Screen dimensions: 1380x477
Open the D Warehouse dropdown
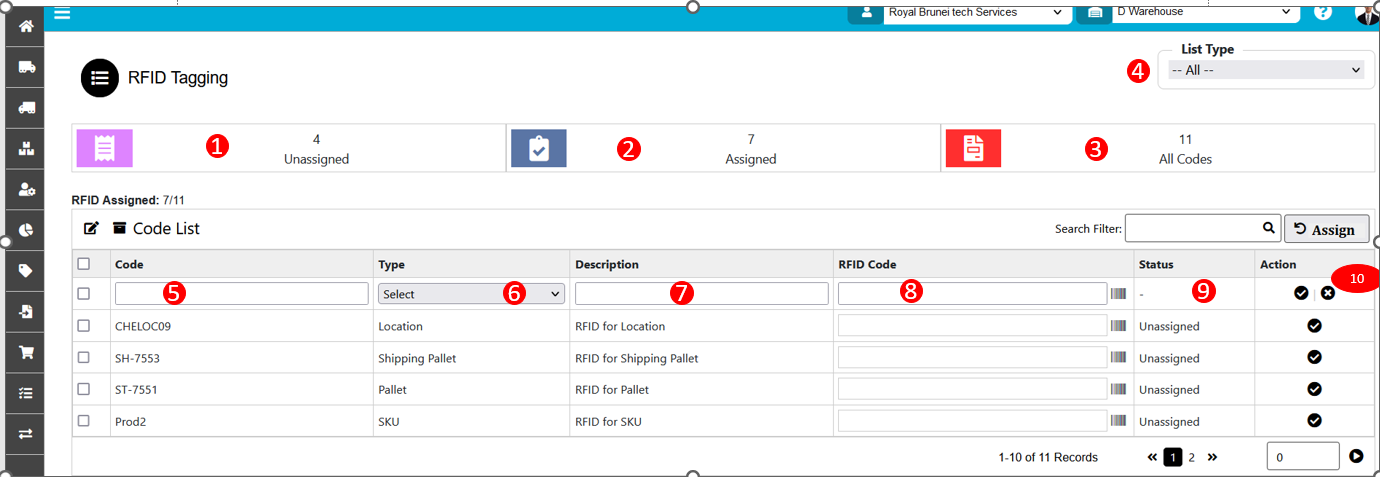[x=1204, y=12]
